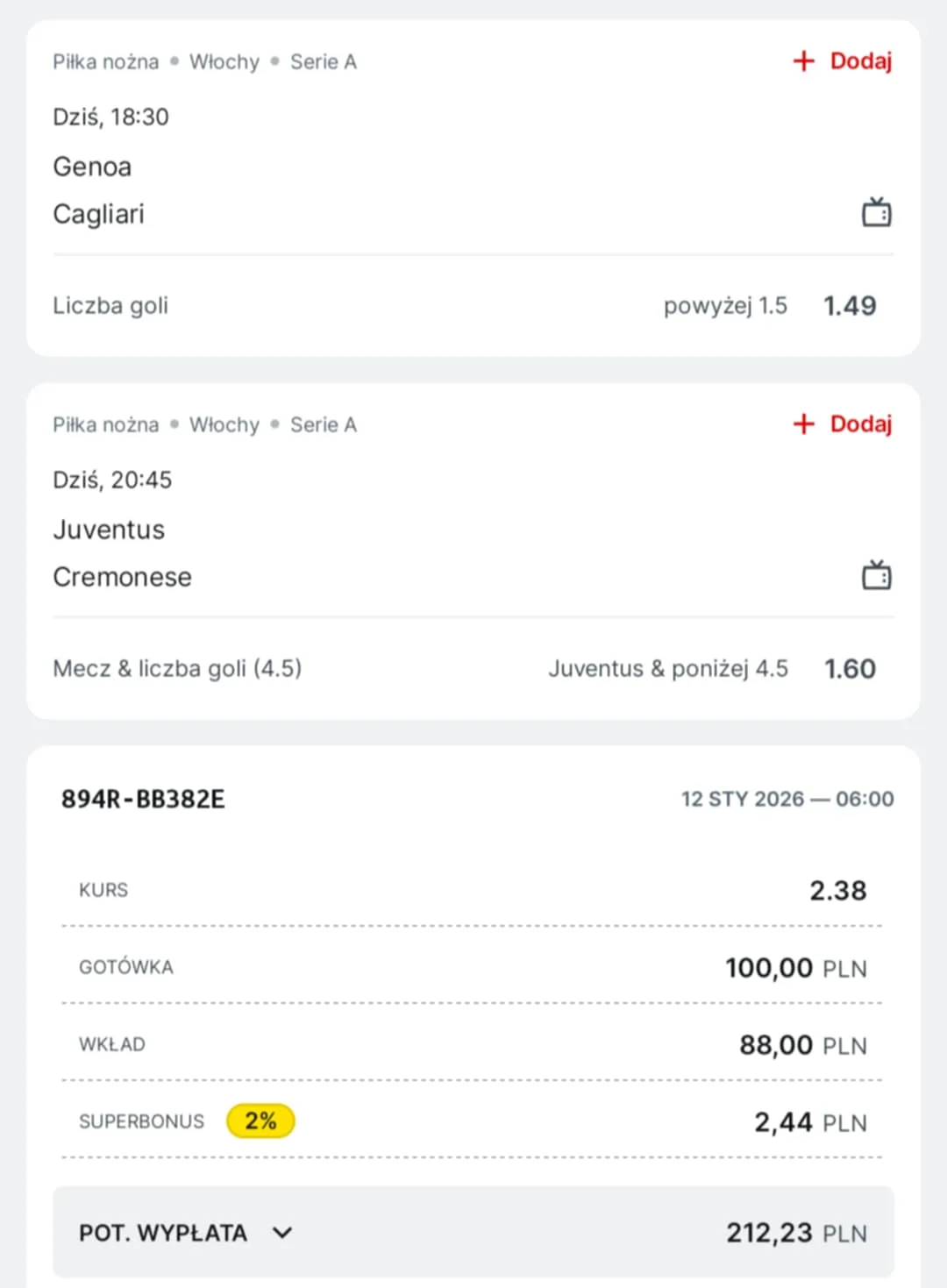Select the Serie A breadcrumb label
The image size is (947, 1288).
pos(324,61)
